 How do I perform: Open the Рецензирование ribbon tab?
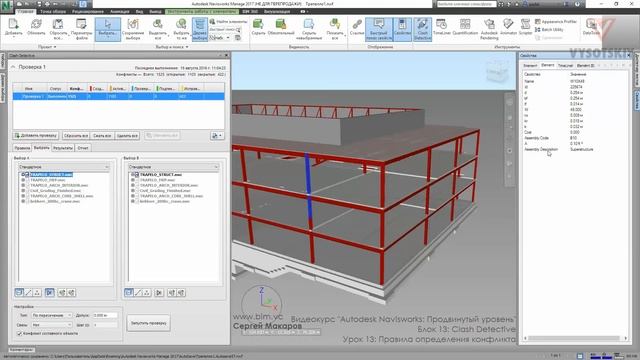click(x=88, y=11)
